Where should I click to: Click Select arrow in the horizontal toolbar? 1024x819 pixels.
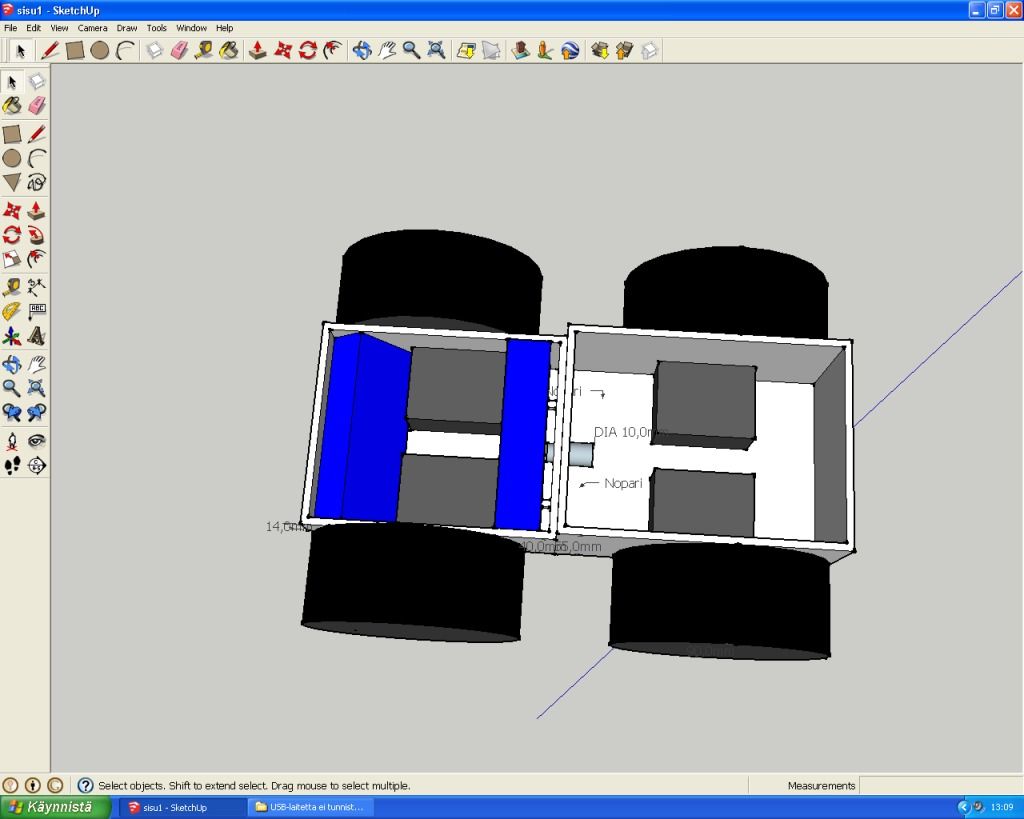(20, 50)
